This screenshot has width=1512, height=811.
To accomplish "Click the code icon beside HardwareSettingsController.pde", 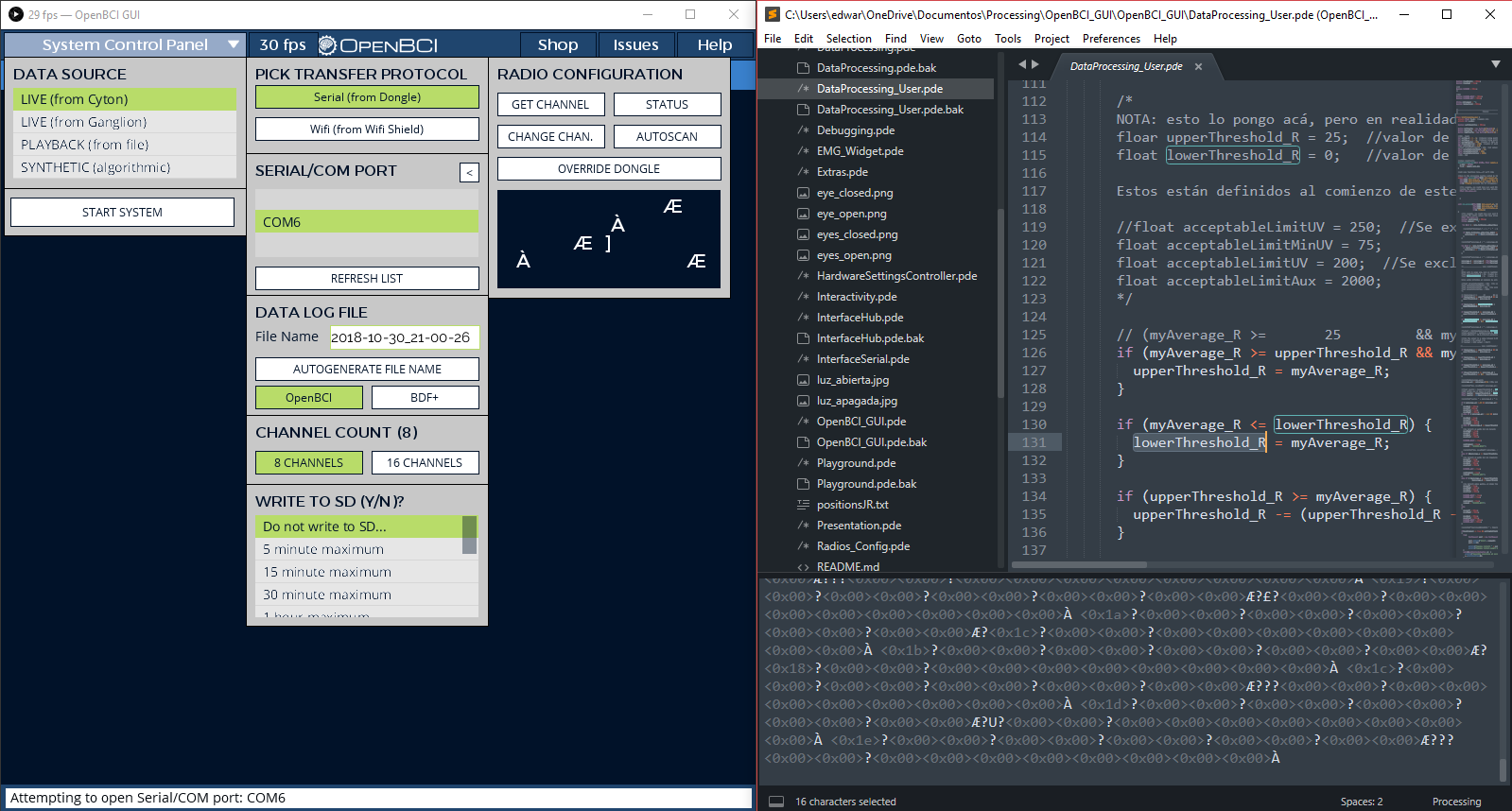I will (x=803, y=276).
